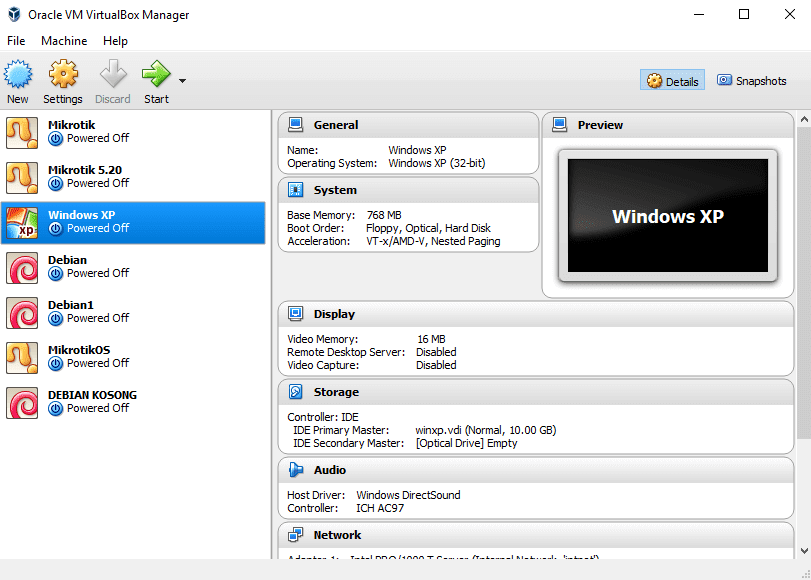The height and width of the screenshot is (580, 811).
Task: Select the MikrotikOS VM icon
Action: (22, 358)
